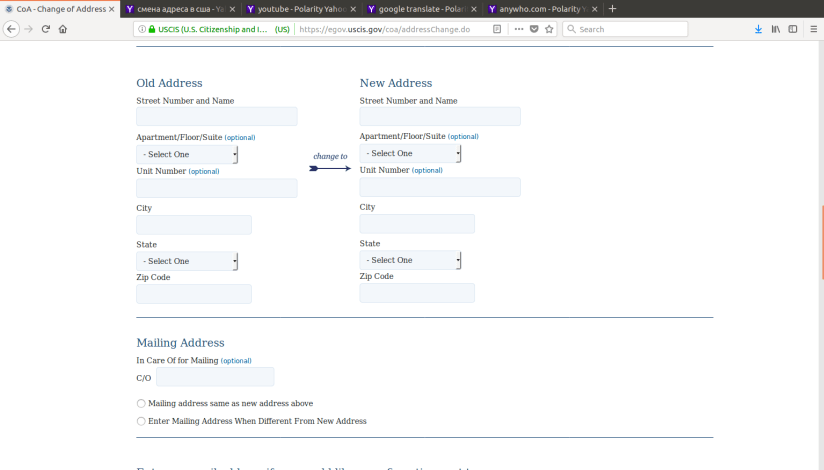Select 'Mailing address same as new address above'
This screenshot has width=824, height=470.
click(141, 403)
